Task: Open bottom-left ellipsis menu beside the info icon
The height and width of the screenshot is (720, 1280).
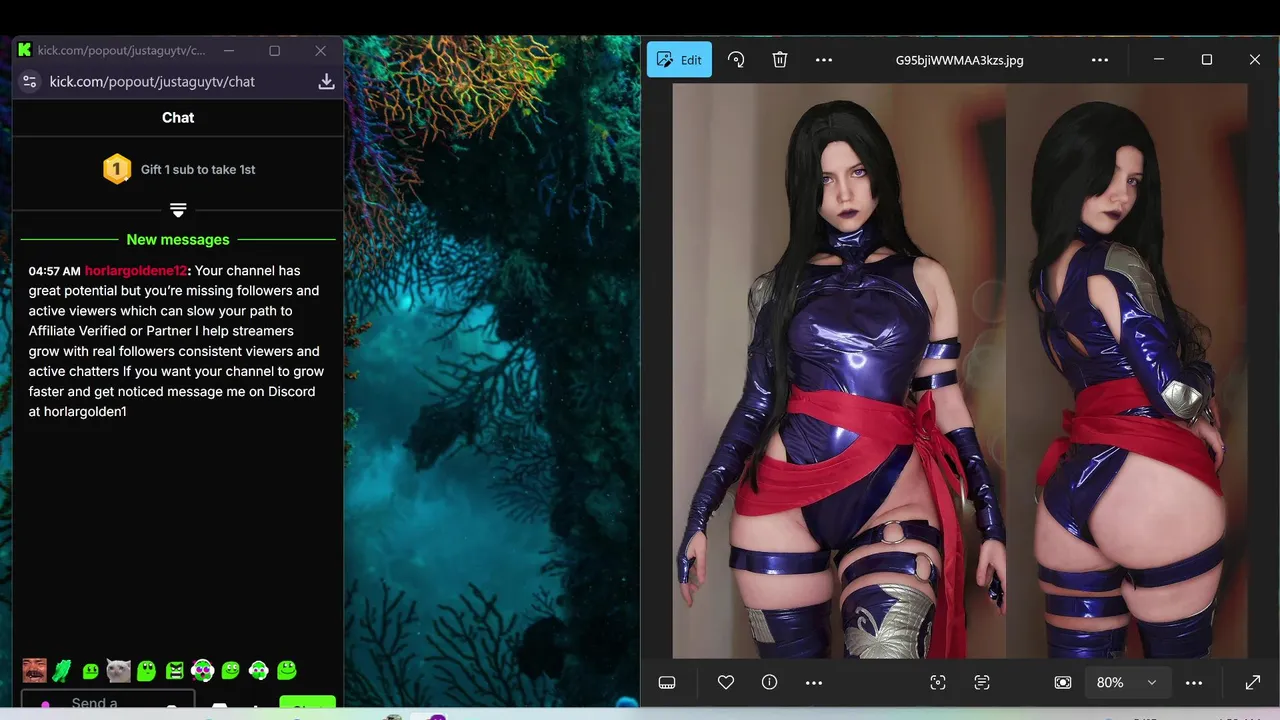Action: (814, 682)
